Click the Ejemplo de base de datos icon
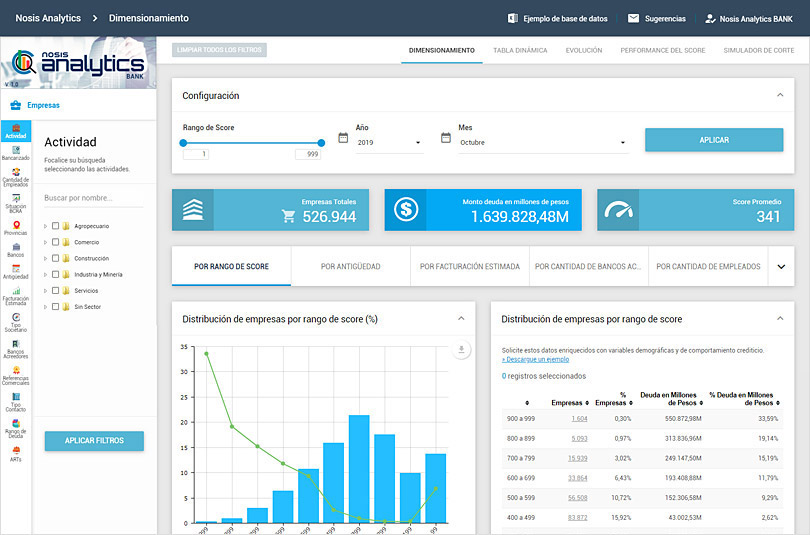The height and width of the screenshot is (535, 810). (x=512, y=18)
